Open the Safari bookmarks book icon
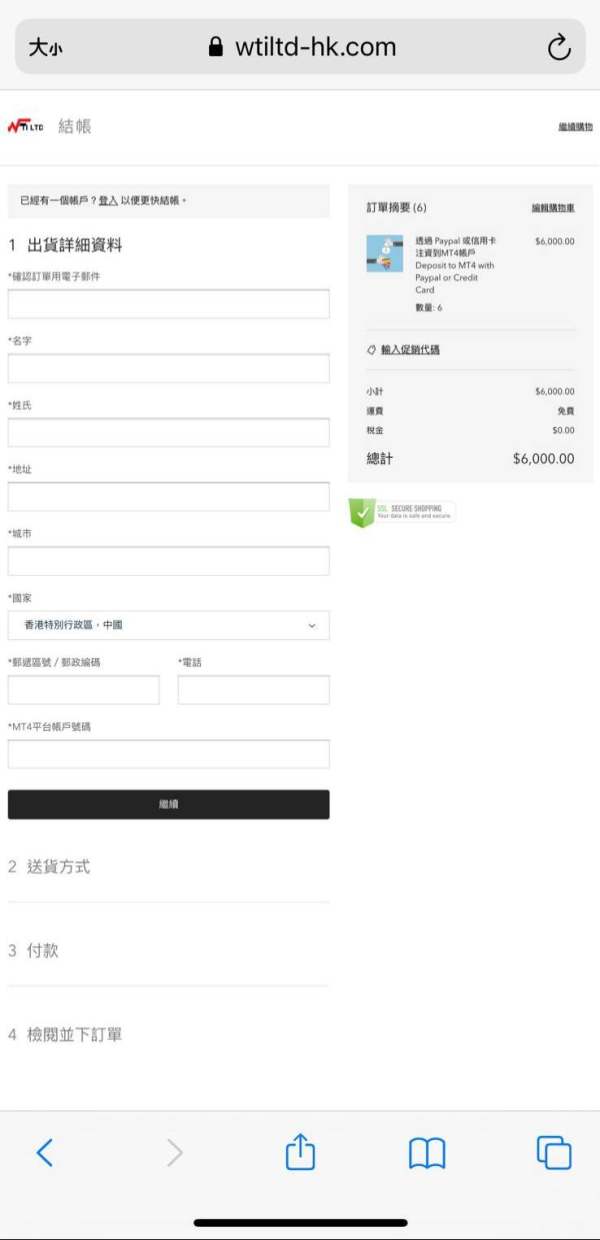 tap(427, 1154)
